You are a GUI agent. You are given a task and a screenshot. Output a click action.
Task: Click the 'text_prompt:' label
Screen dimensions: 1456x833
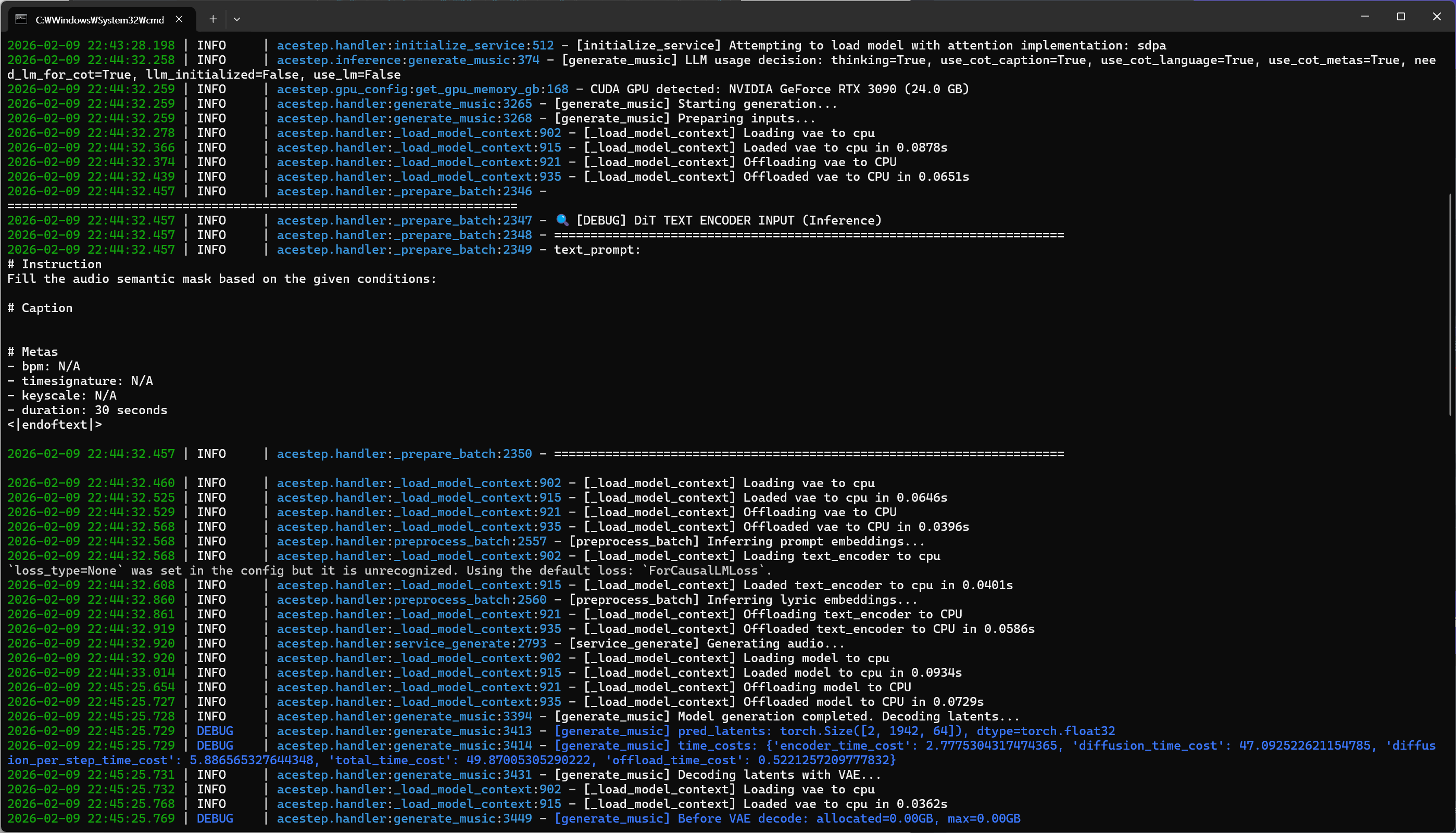coord(597,250)
